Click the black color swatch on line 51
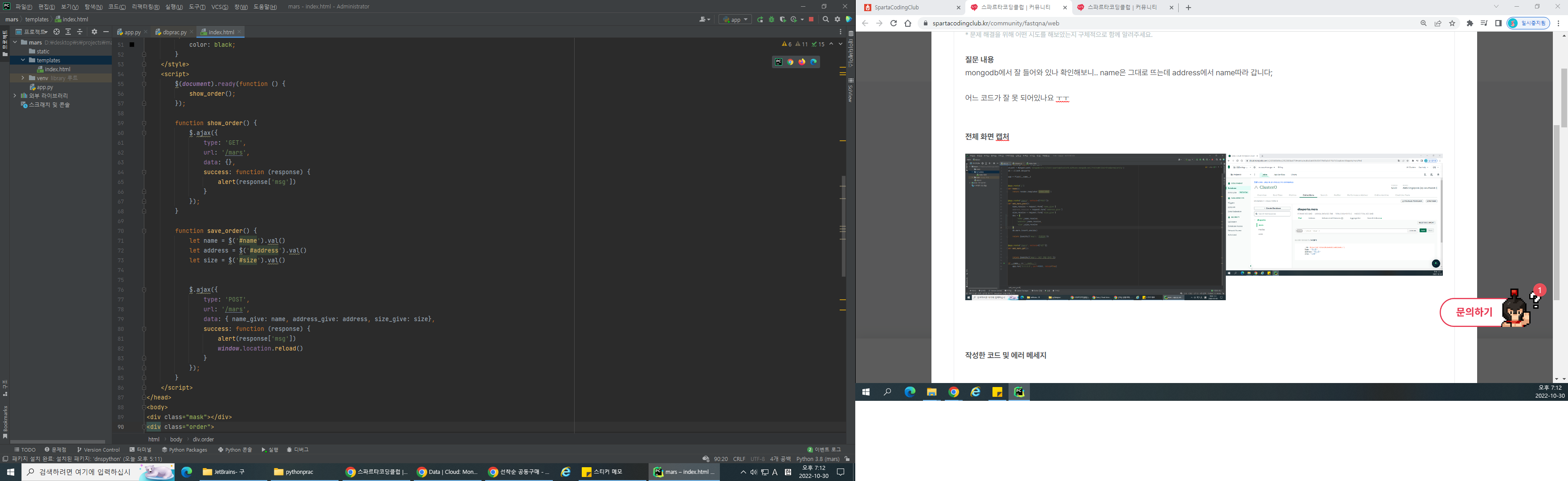Viewport: 1568px width, 481px height. click(131, 45)
